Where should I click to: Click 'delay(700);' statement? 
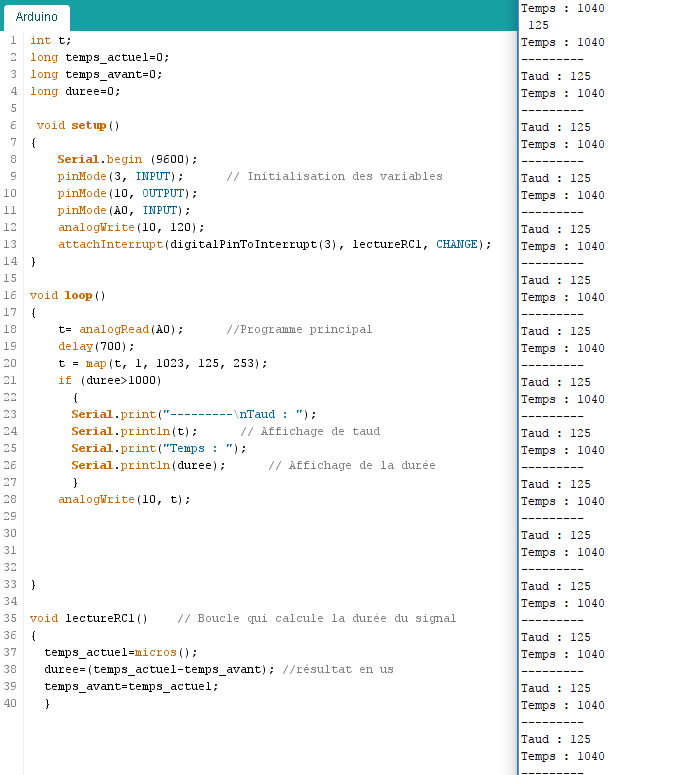96,346
